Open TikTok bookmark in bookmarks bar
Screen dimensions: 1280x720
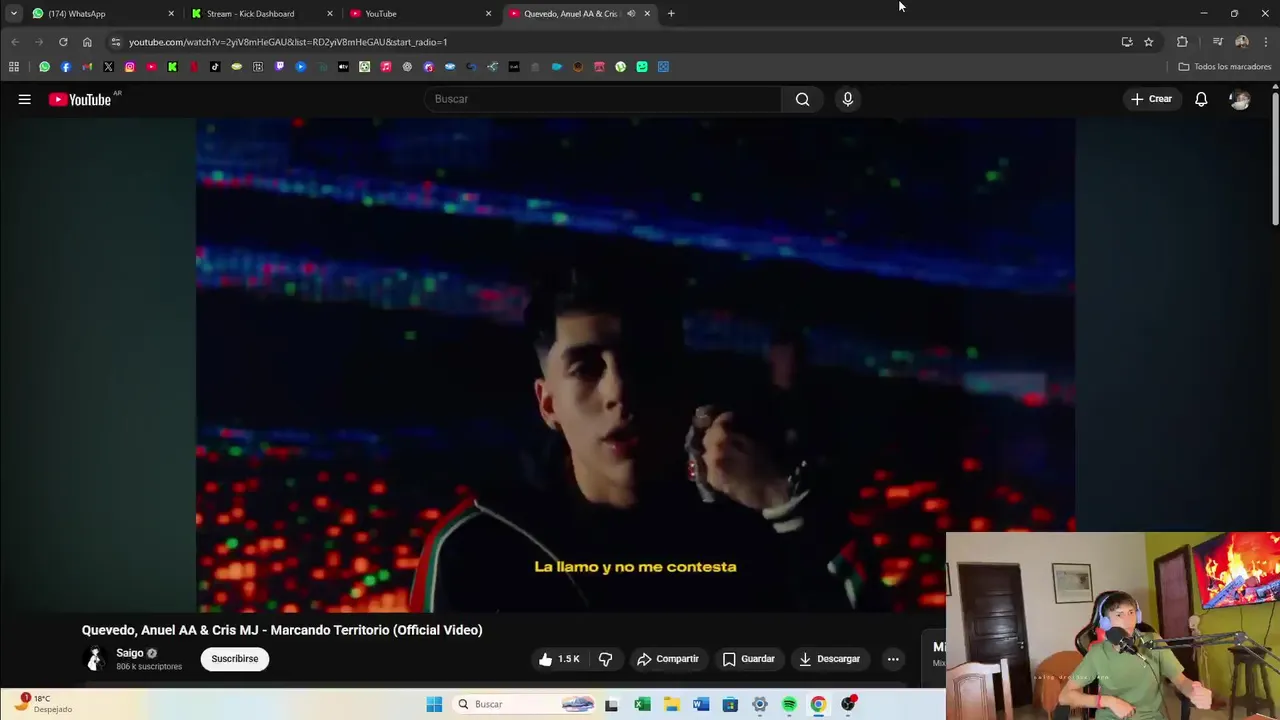pos(215,67)
